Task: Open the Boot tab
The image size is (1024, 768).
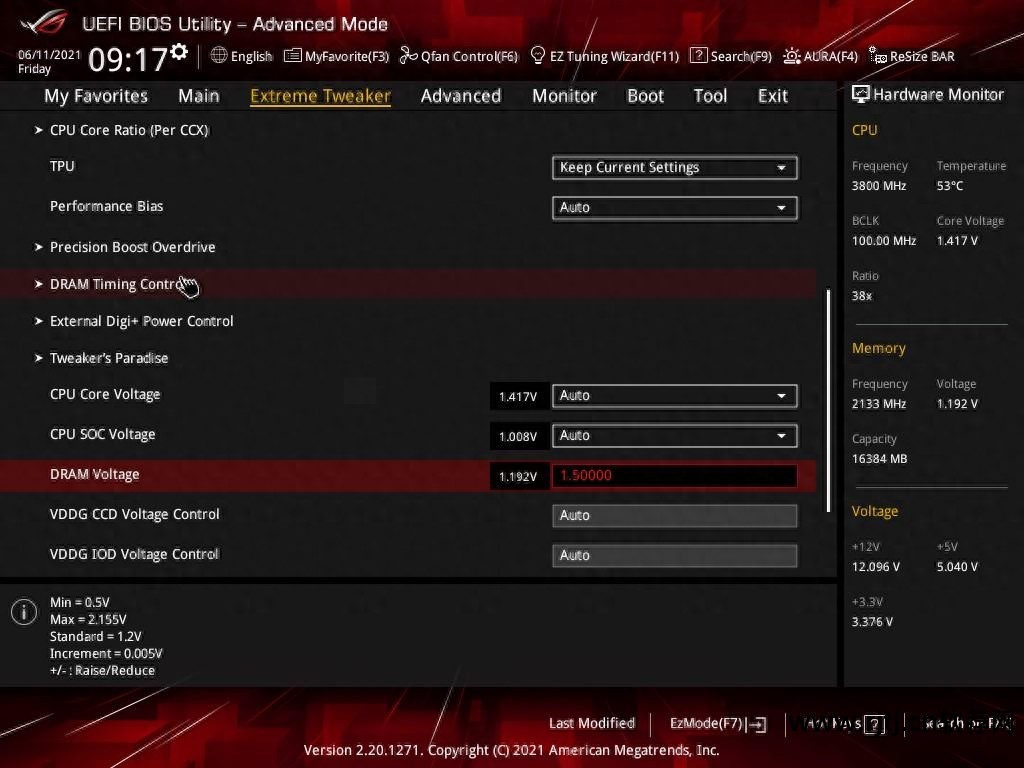Action: [x=645, y=96]
